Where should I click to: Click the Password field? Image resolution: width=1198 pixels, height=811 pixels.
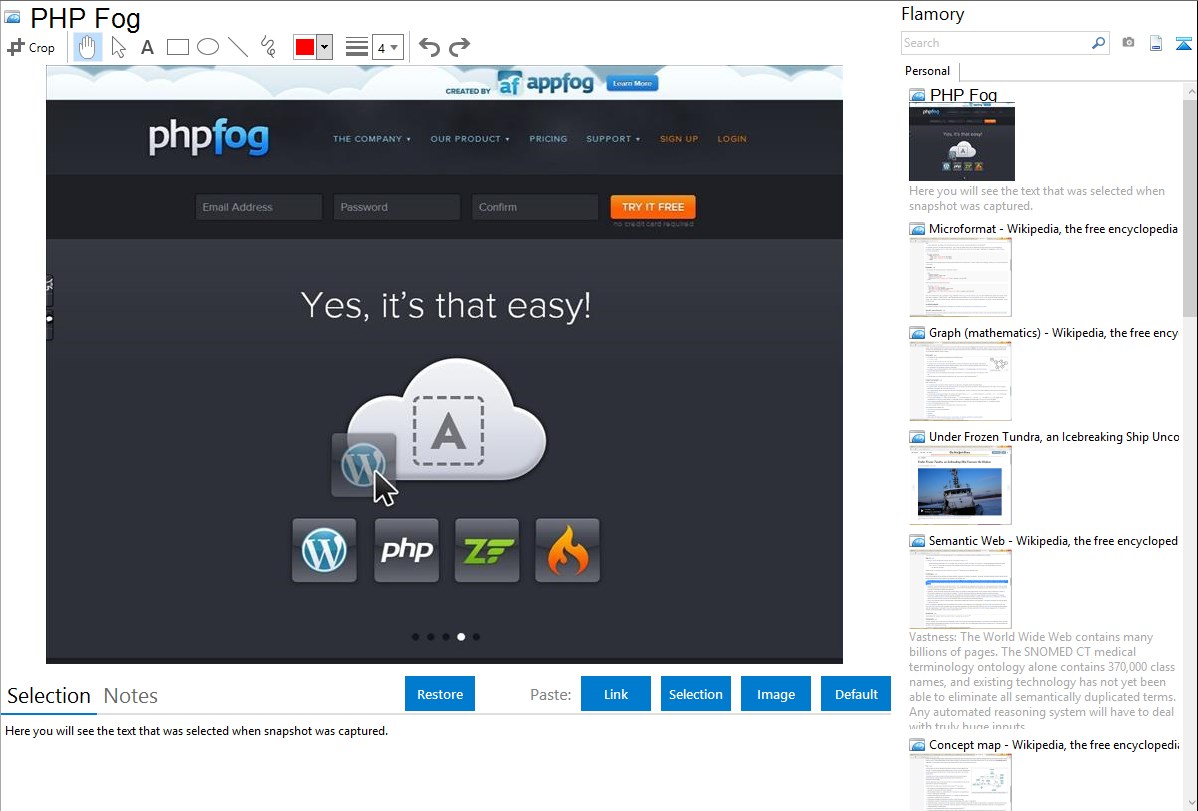tap(397, 207)
